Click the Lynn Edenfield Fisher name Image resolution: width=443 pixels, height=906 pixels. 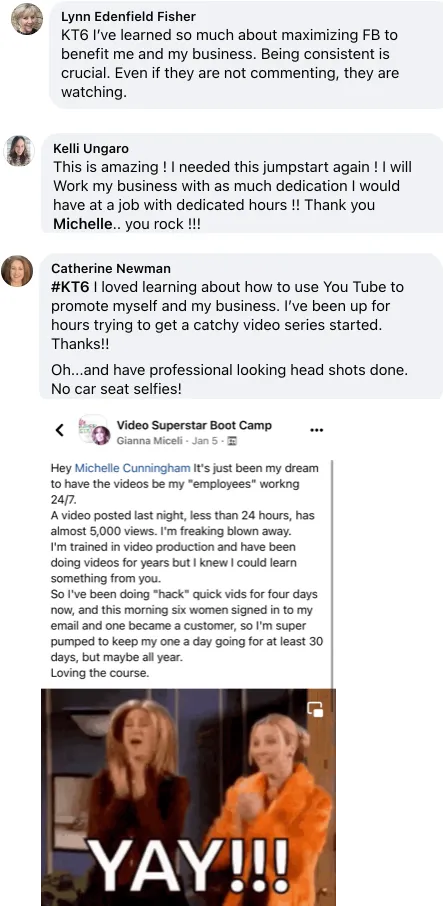point(128,16)
